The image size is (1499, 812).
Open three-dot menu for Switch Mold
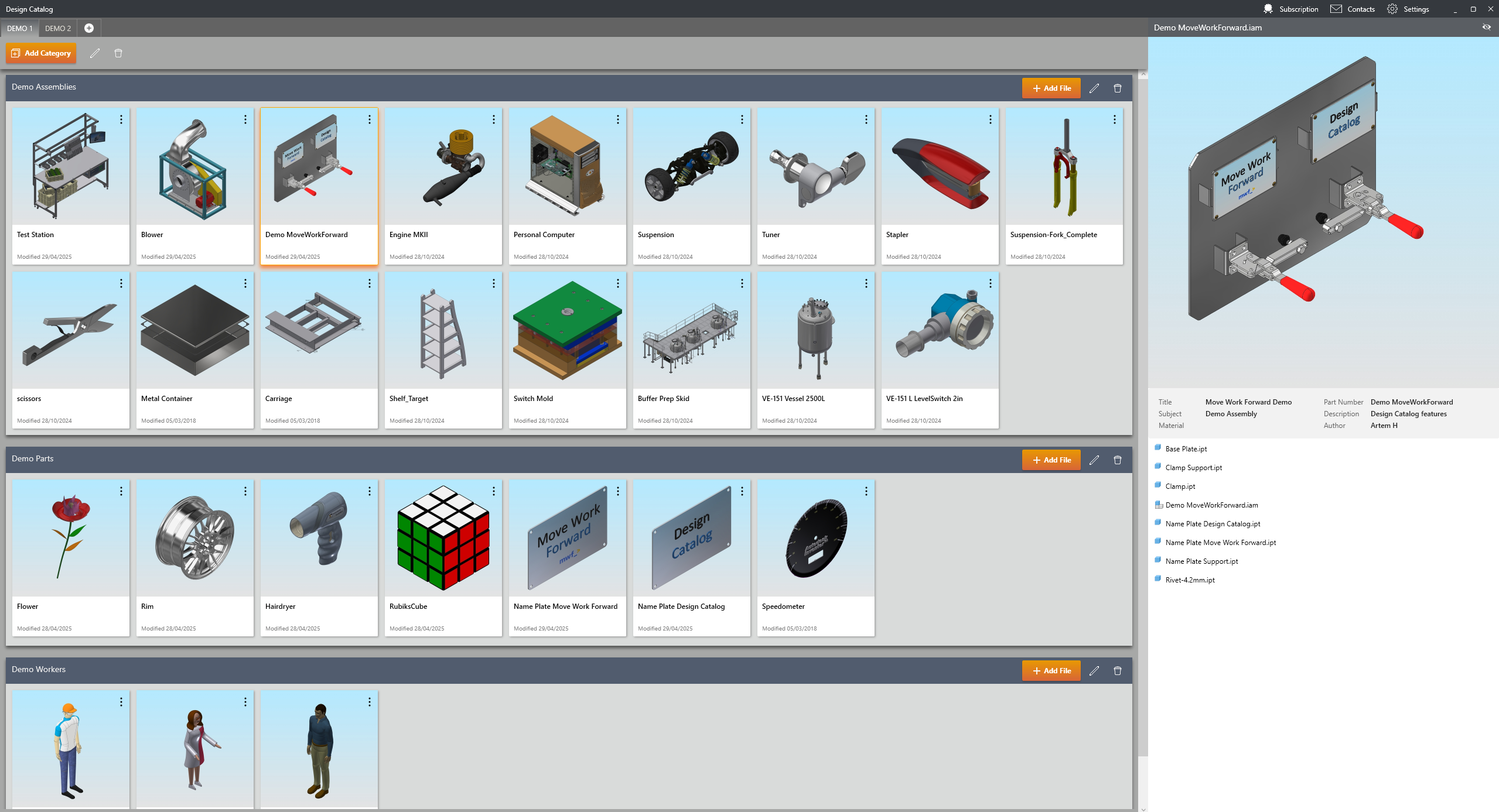click(618, 283)
